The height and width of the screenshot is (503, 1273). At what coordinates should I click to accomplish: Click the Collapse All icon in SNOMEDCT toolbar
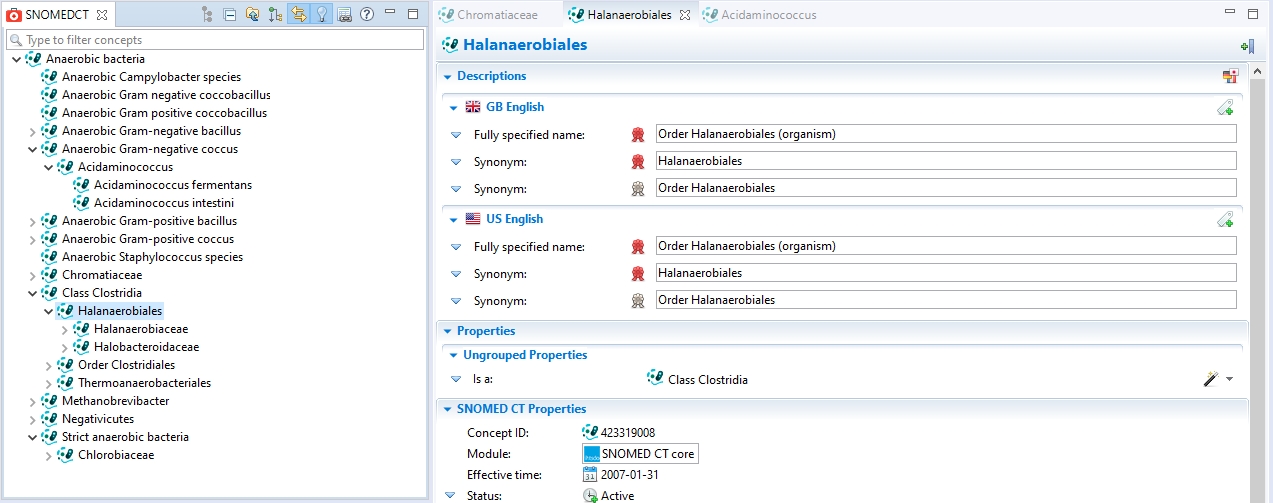[x=230, y=15]
